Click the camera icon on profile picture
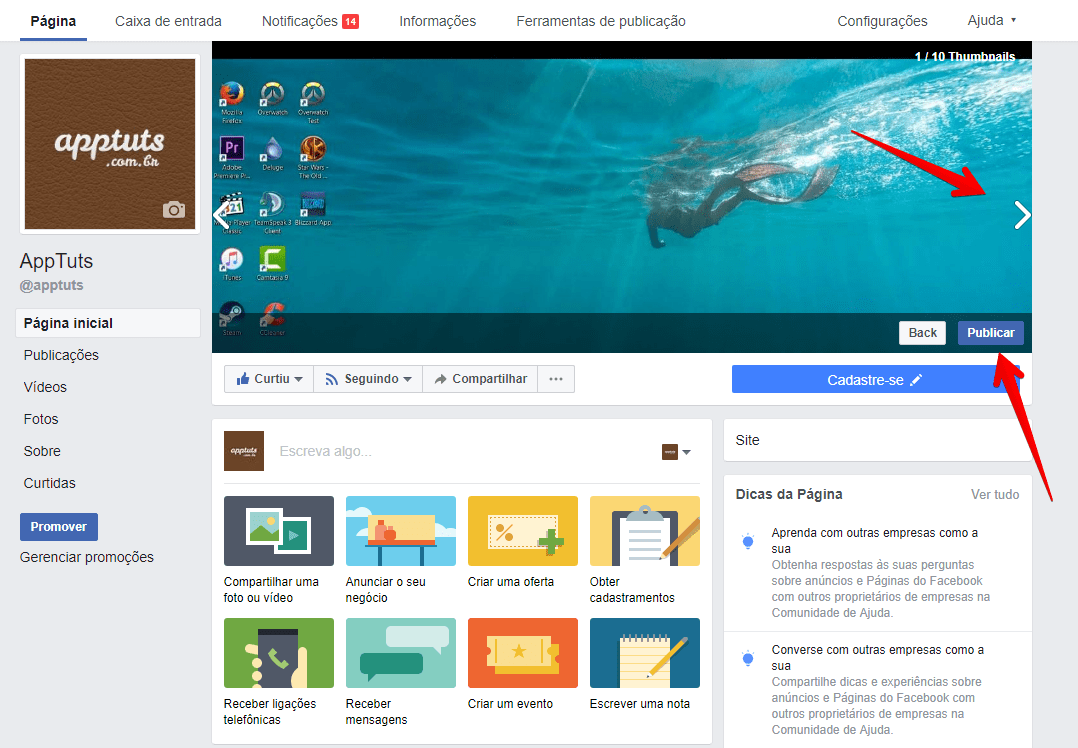 [174, 209]
